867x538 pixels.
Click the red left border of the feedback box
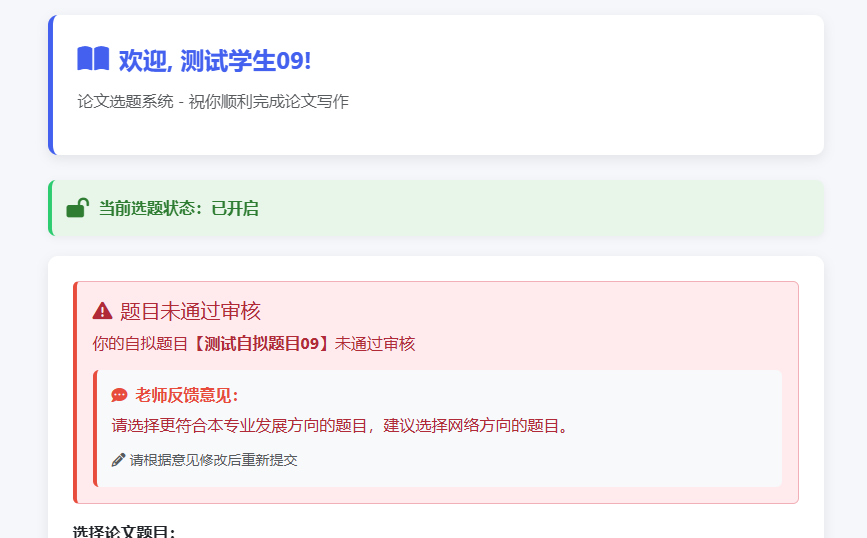95,428
